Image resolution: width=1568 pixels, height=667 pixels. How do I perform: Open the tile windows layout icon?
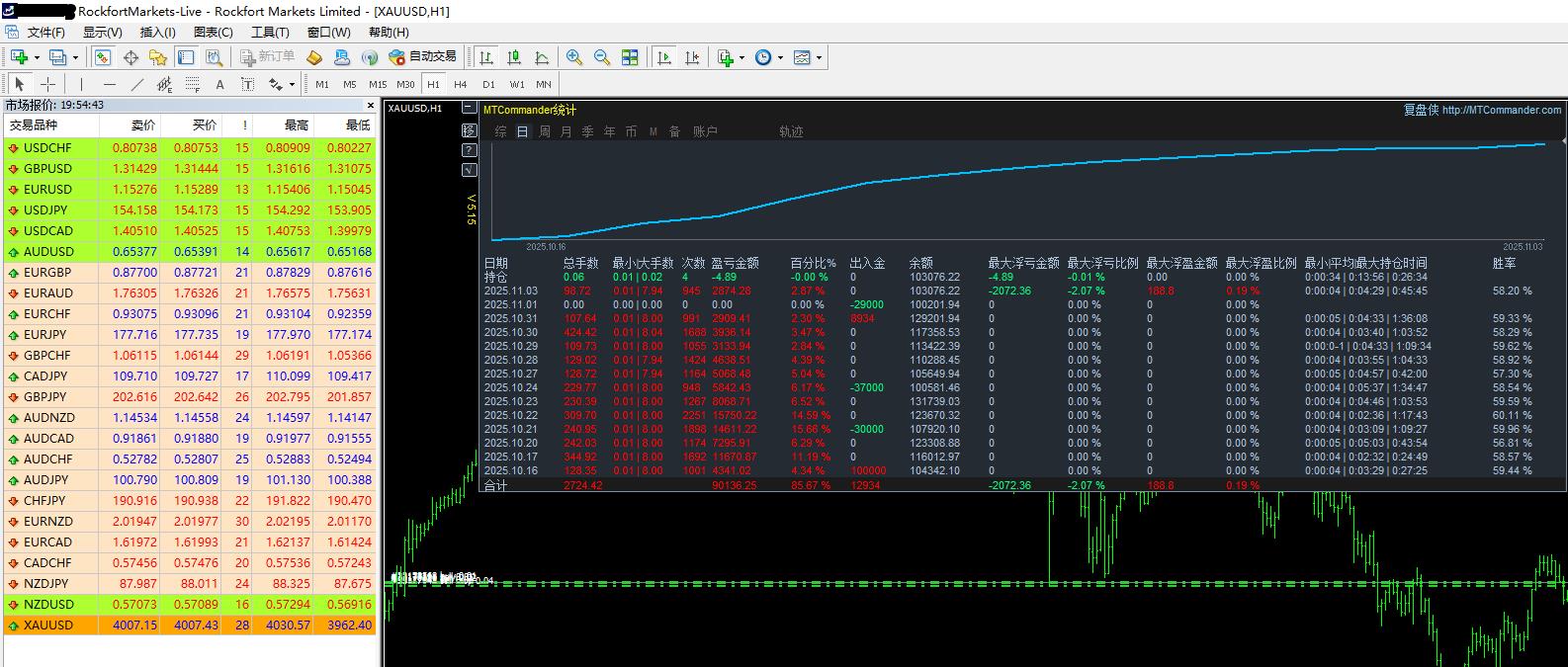pos(630,57)
